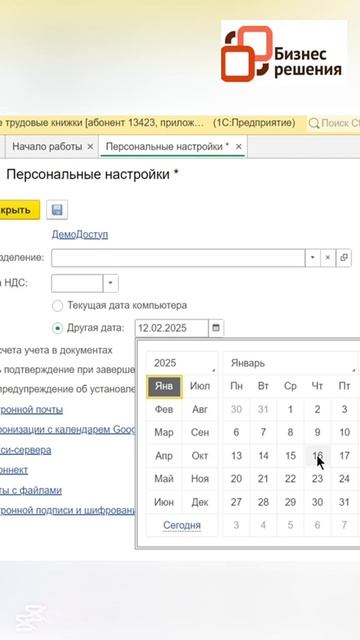The width and height of the screenshot is (360, 640).
Task: Close the Начало работы tab
Action: [x=91, y=147]
